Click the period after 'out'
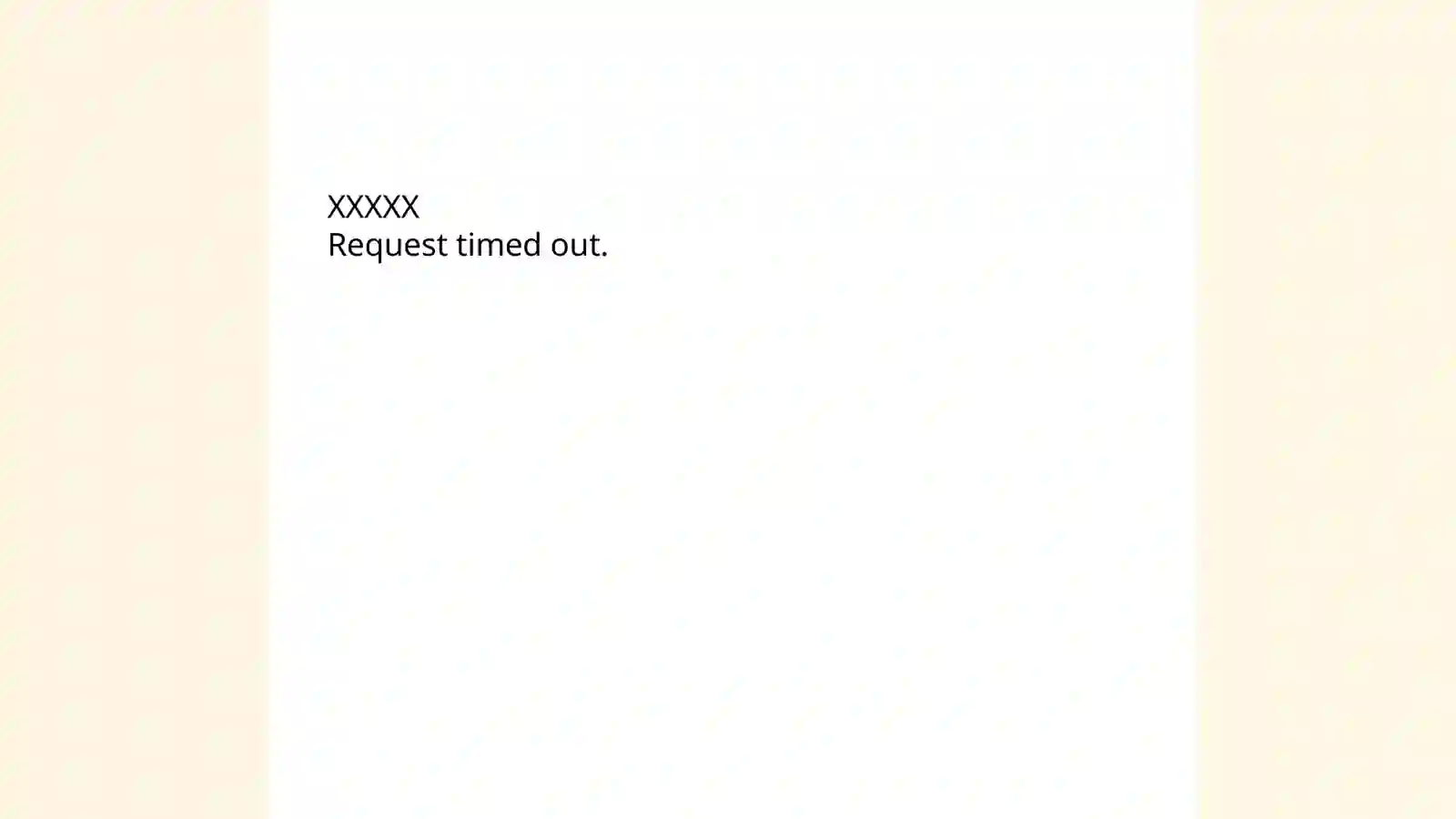Viewport: 1456px width, 819px height. click(x=603, y=255)
